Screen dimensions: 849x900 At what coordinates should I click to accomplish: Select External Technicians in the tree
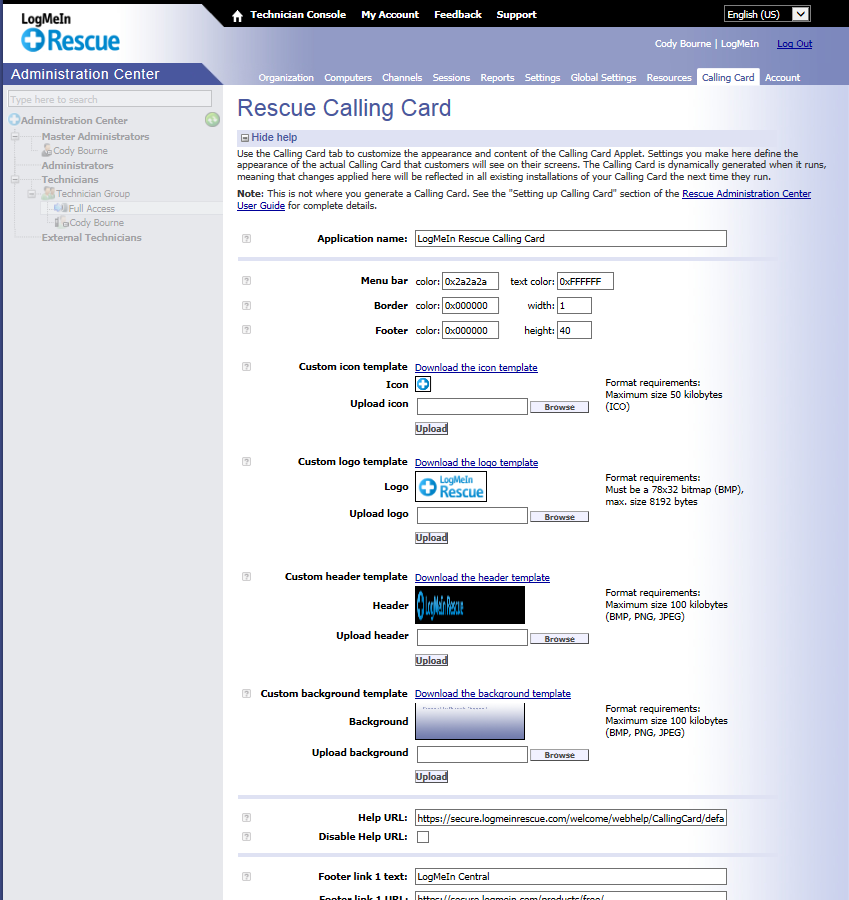click(x=91, y=237)
